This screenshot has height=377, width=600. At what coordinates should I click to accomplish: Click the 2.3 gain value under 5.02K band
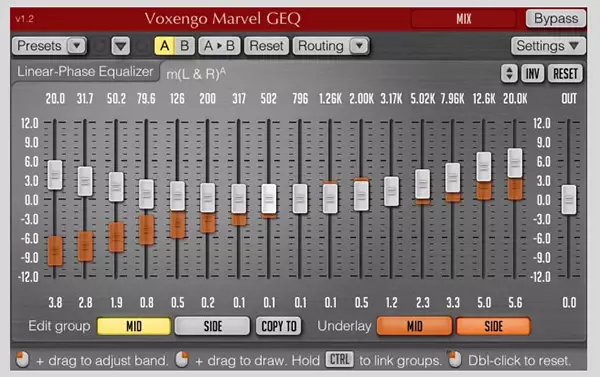pos(422,303)
